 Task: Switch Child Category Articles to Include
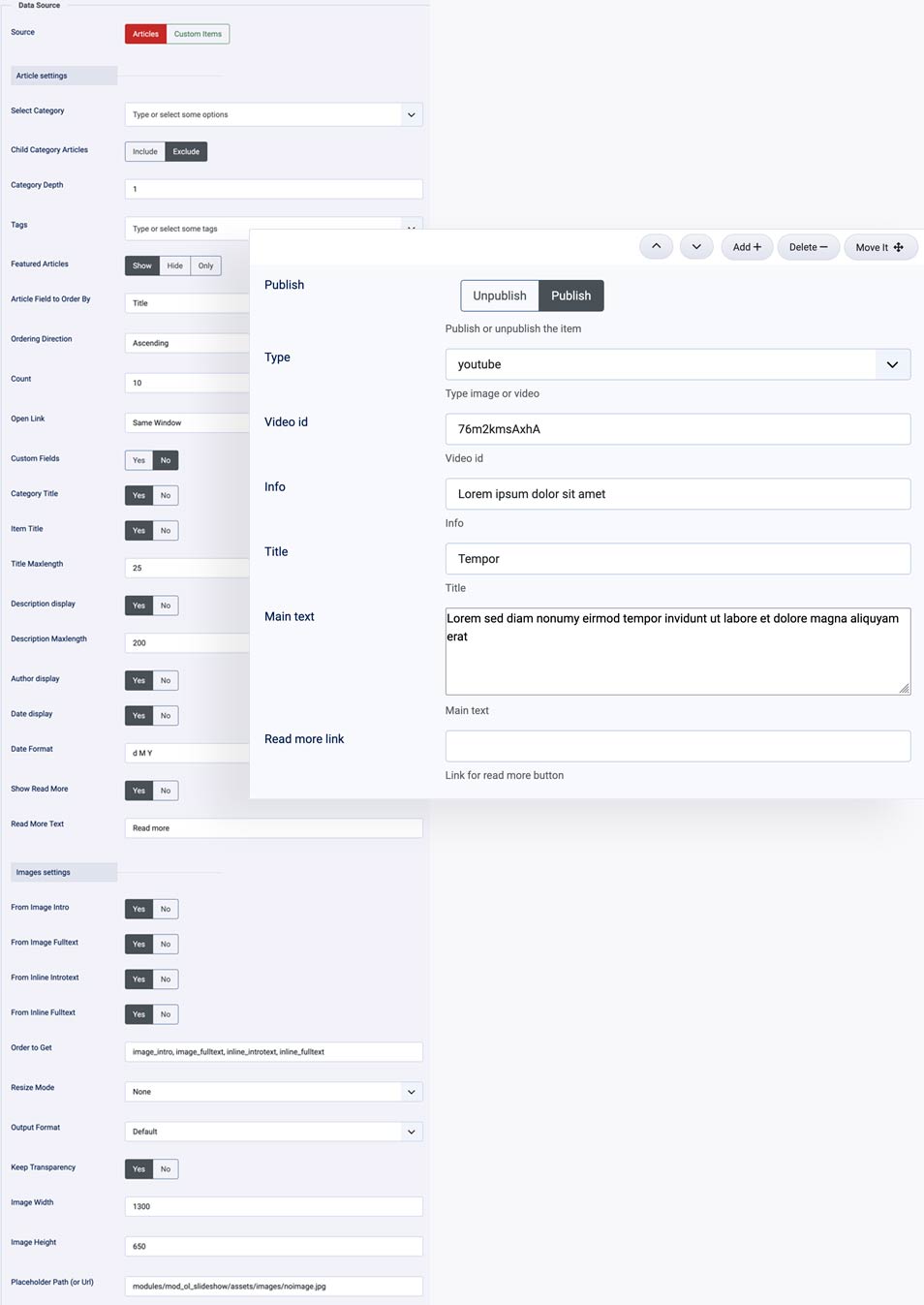pos(144,151)
